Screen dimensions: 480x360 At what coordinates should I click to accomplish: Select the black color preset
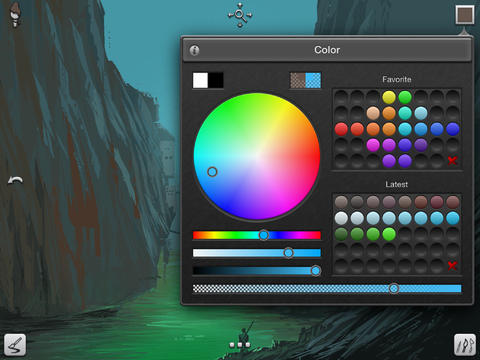[x=216, y=80]
